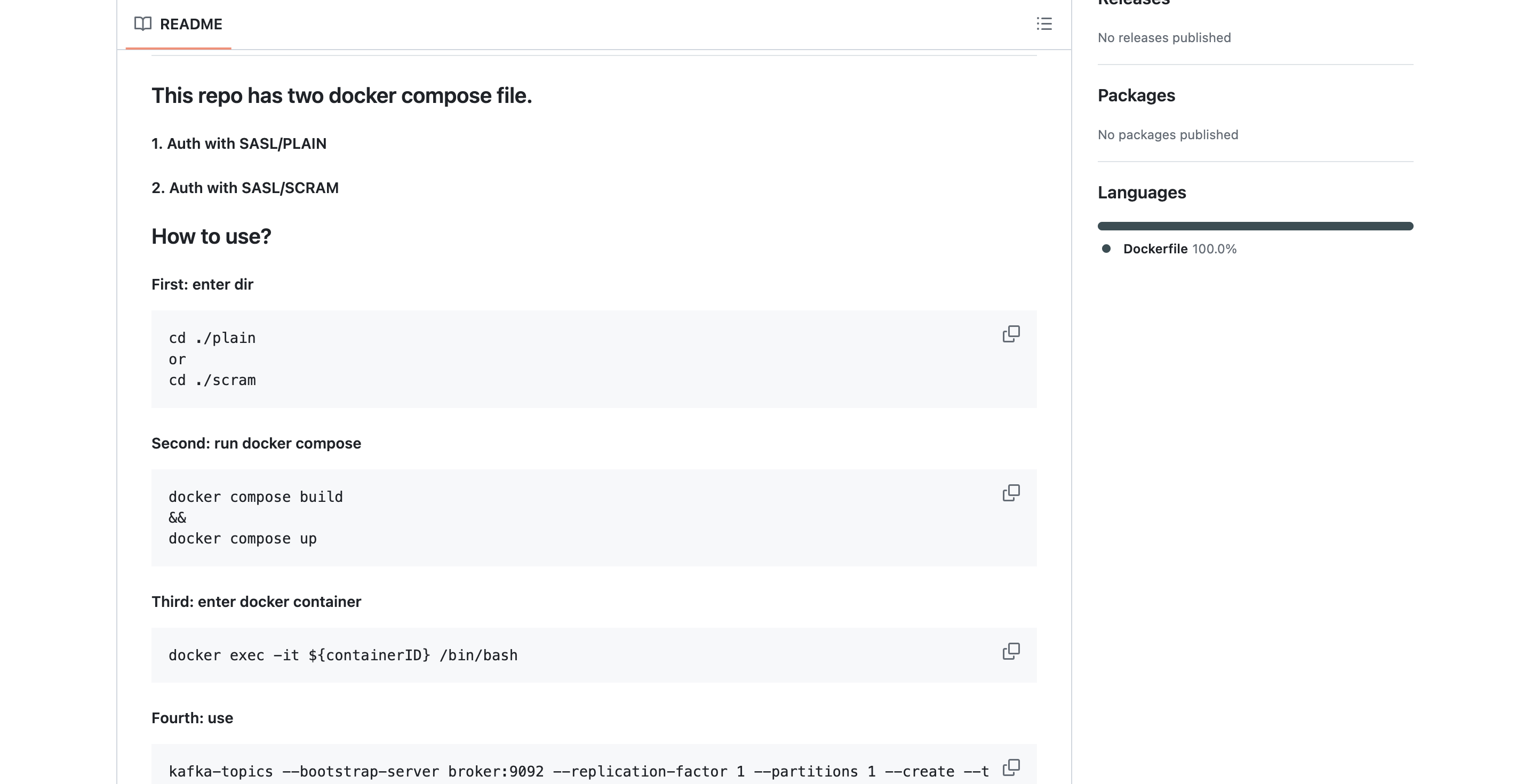1532x784 pixels.
Task: Click the README book icon
Action: (143, 24)
